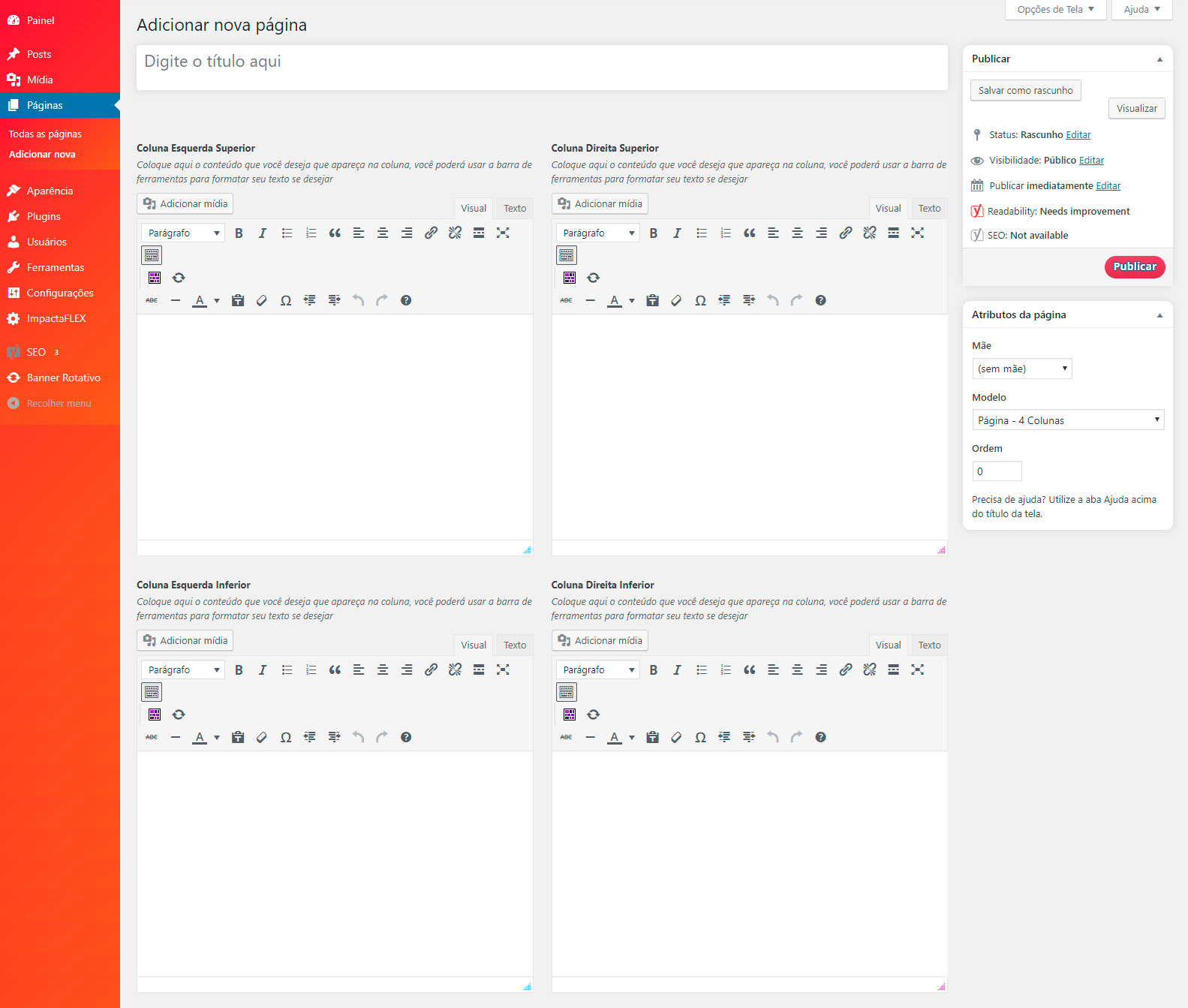
Task: Expand the Ajuda help tab
Action: point(1142,10)
